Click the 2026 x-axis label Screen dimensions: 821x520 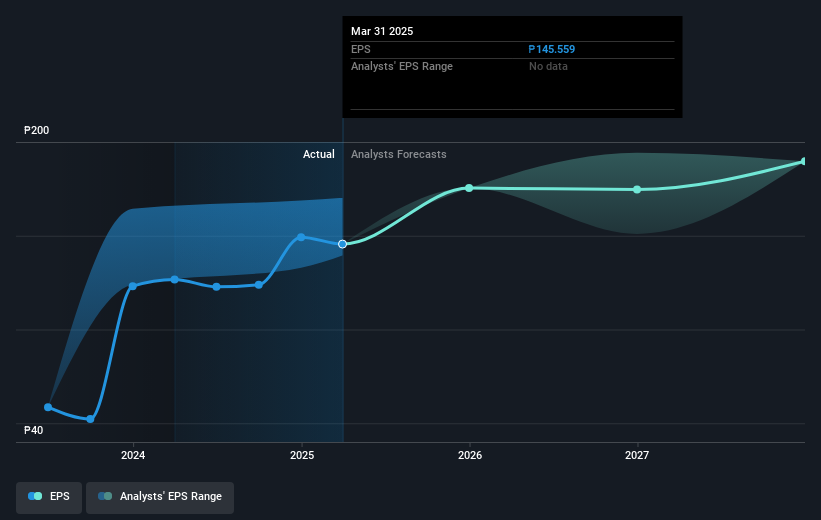470,455
